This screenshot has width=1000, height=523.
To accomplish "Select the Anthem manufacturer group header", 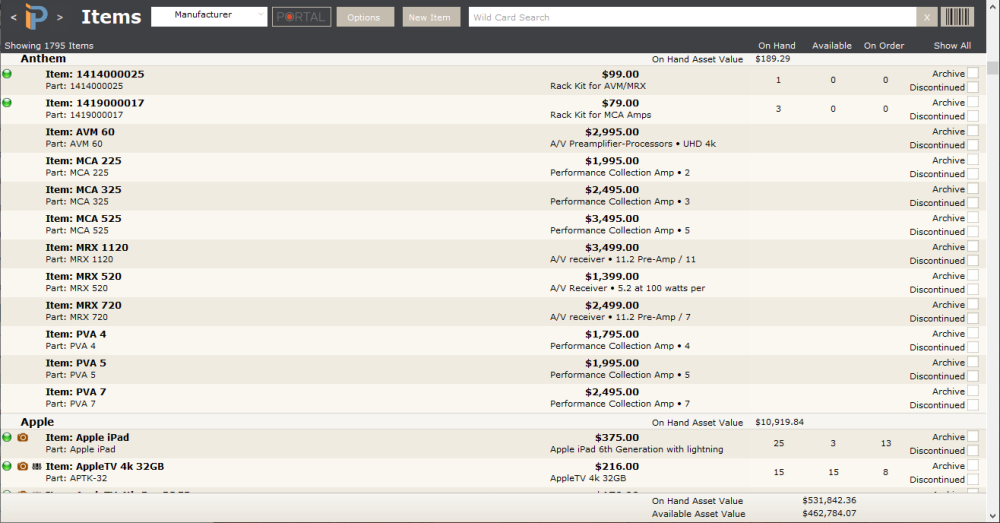I will pyautogui.click(x=43, y=59).
